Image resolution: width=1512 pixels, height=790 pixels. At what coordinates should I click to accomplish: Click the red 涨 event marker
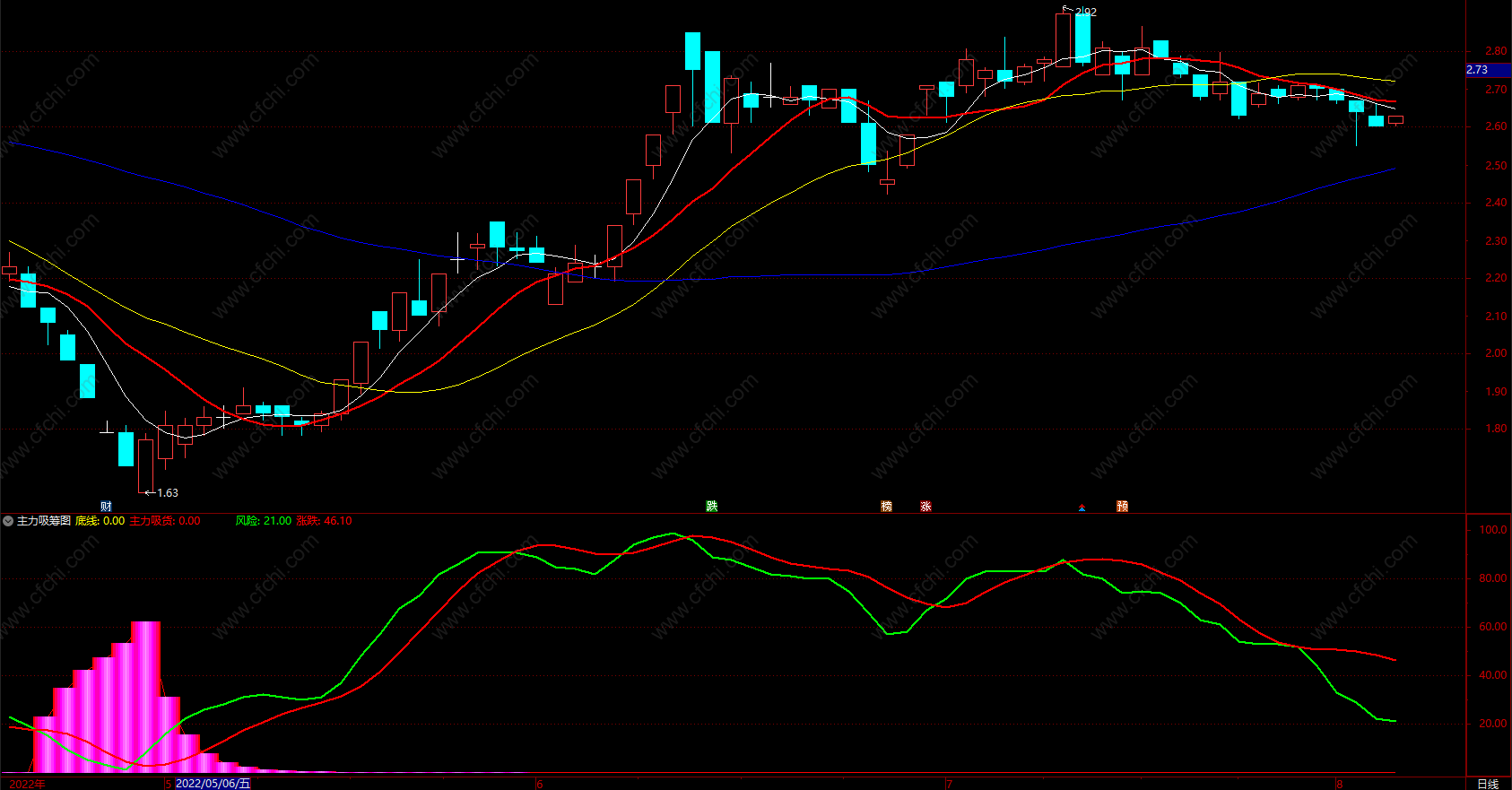(925, 507)
